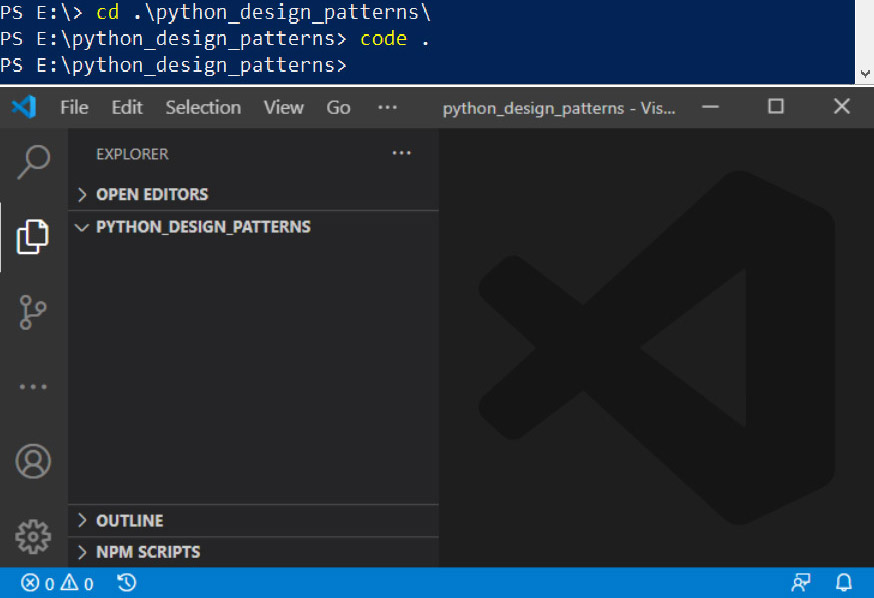The height and width of the screenshot is (598, 874).
Task: Click the EXPLORER panel header label
Action: tap(131, 153)
